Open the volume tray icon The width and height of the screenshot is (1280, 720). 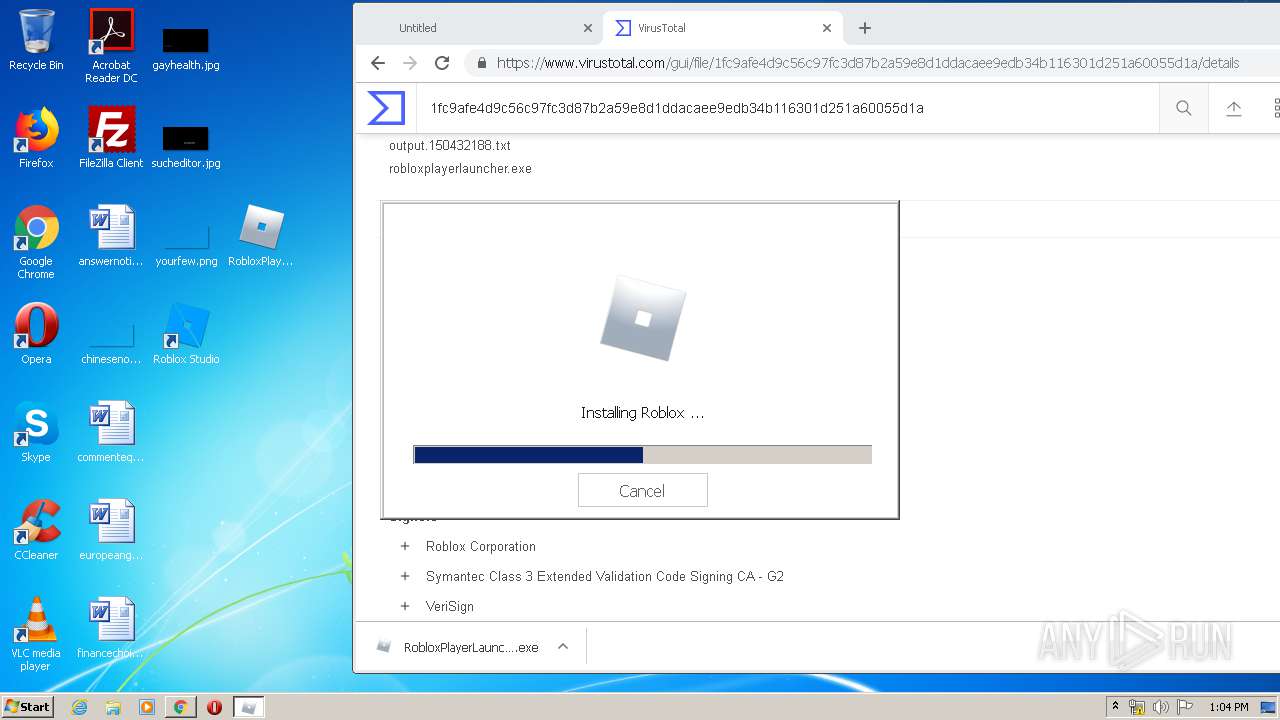coord(1160,707)
